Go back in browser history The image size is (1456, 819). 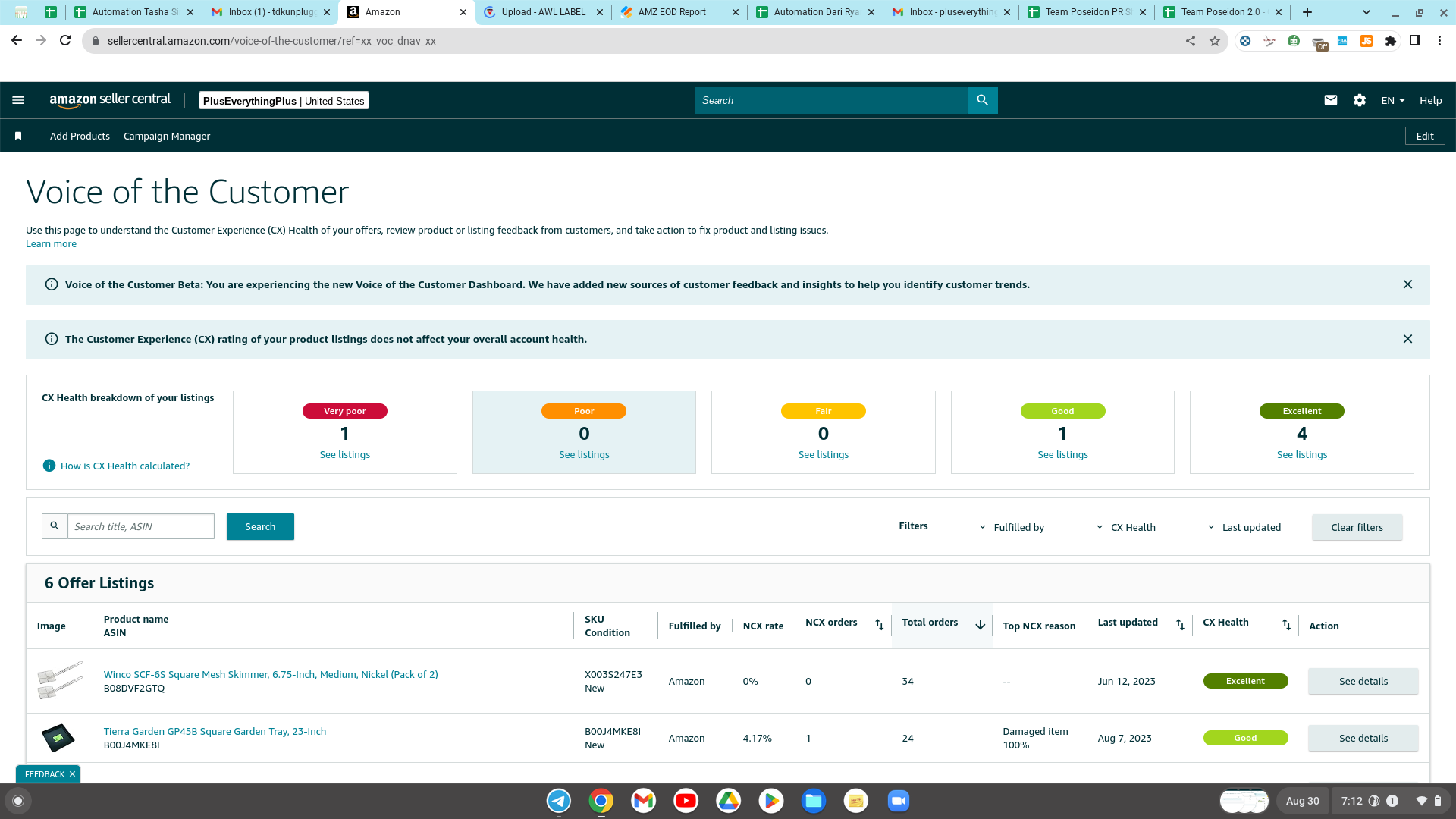[x=17, y=41]
